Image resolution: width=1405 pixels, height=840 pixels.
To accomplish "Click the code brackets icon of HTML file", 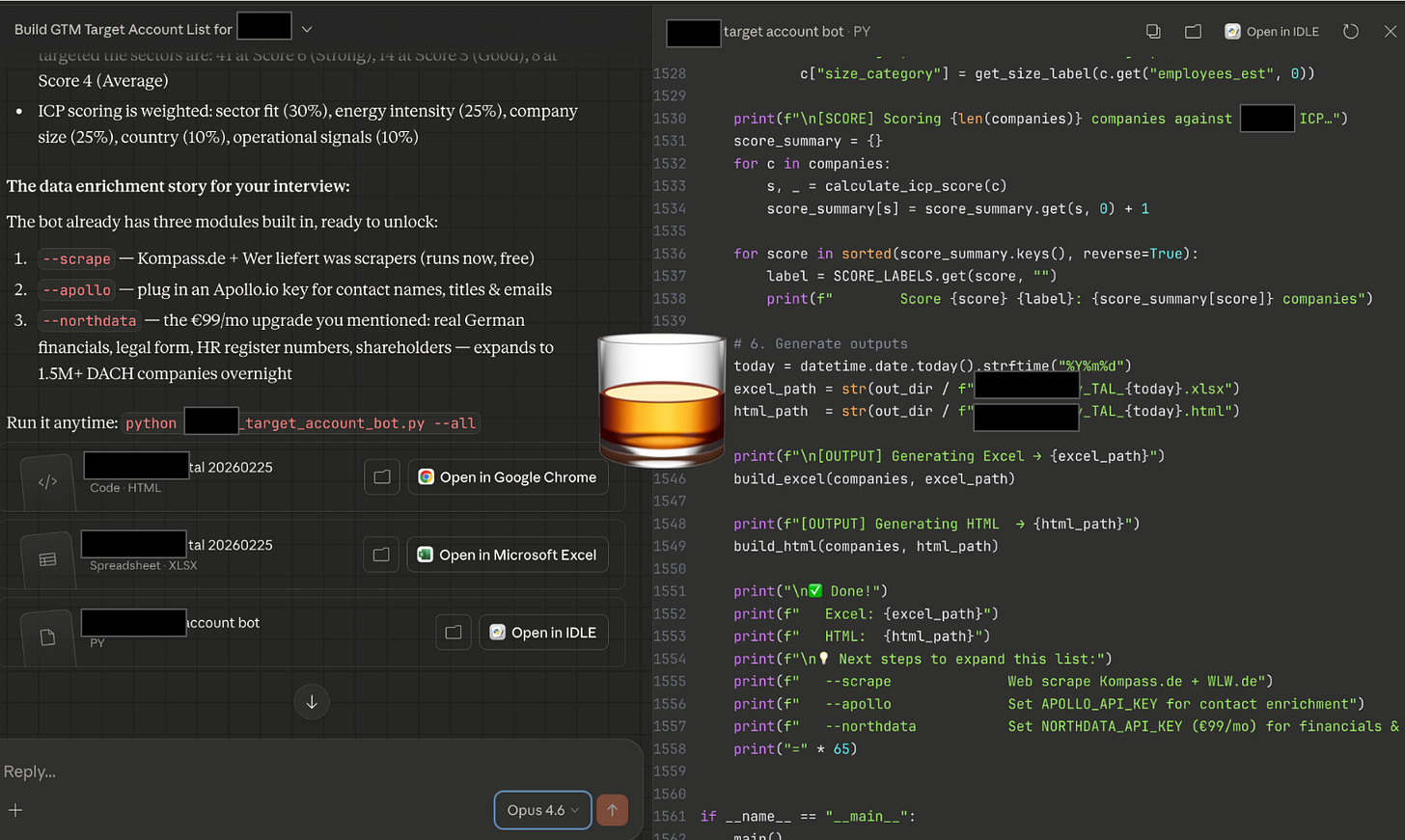I will pos(47,482).
